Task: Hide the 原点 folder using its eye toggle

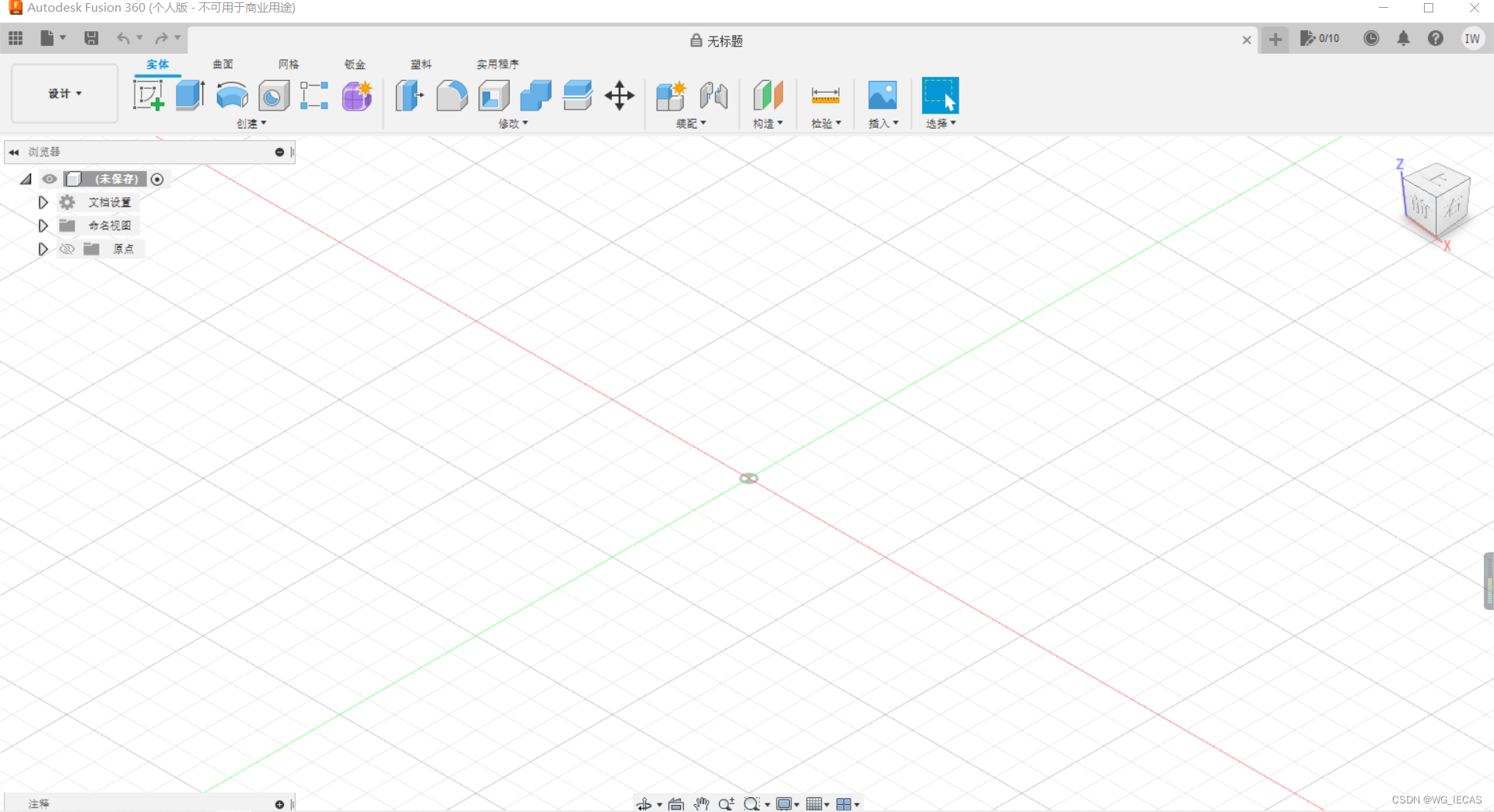Action: tap(67, 249)
